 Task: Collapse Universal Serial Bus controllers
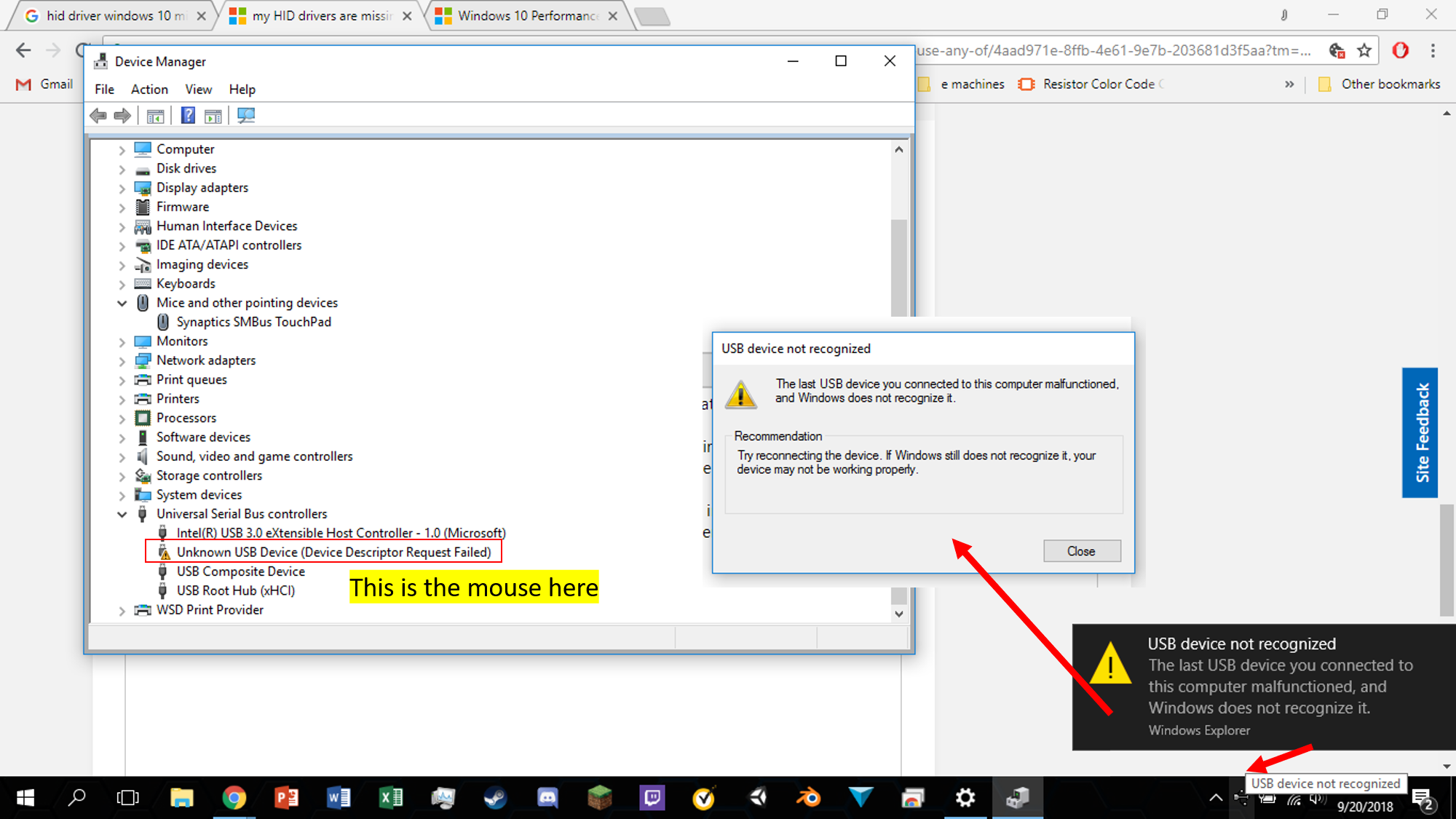tap(122, 515)
